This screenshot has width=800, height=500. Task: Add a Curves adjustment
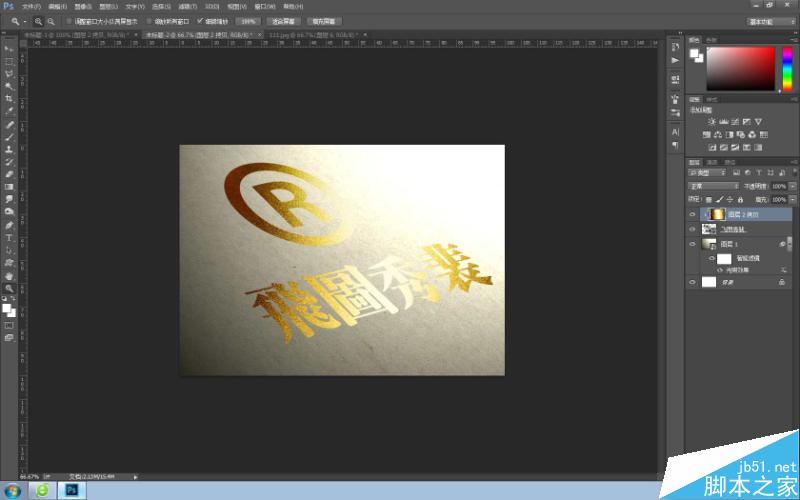tap(735, 121)
